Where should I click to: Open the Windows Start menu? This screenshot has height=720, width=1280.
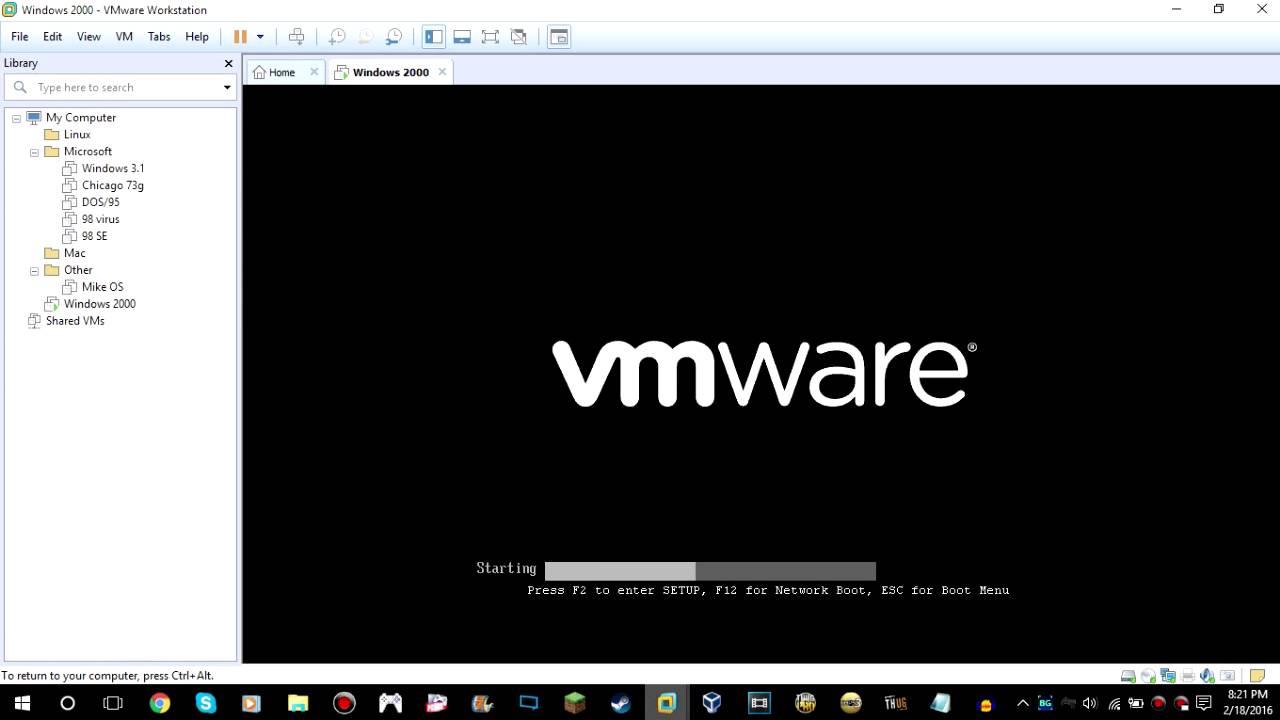coord(22,703)
